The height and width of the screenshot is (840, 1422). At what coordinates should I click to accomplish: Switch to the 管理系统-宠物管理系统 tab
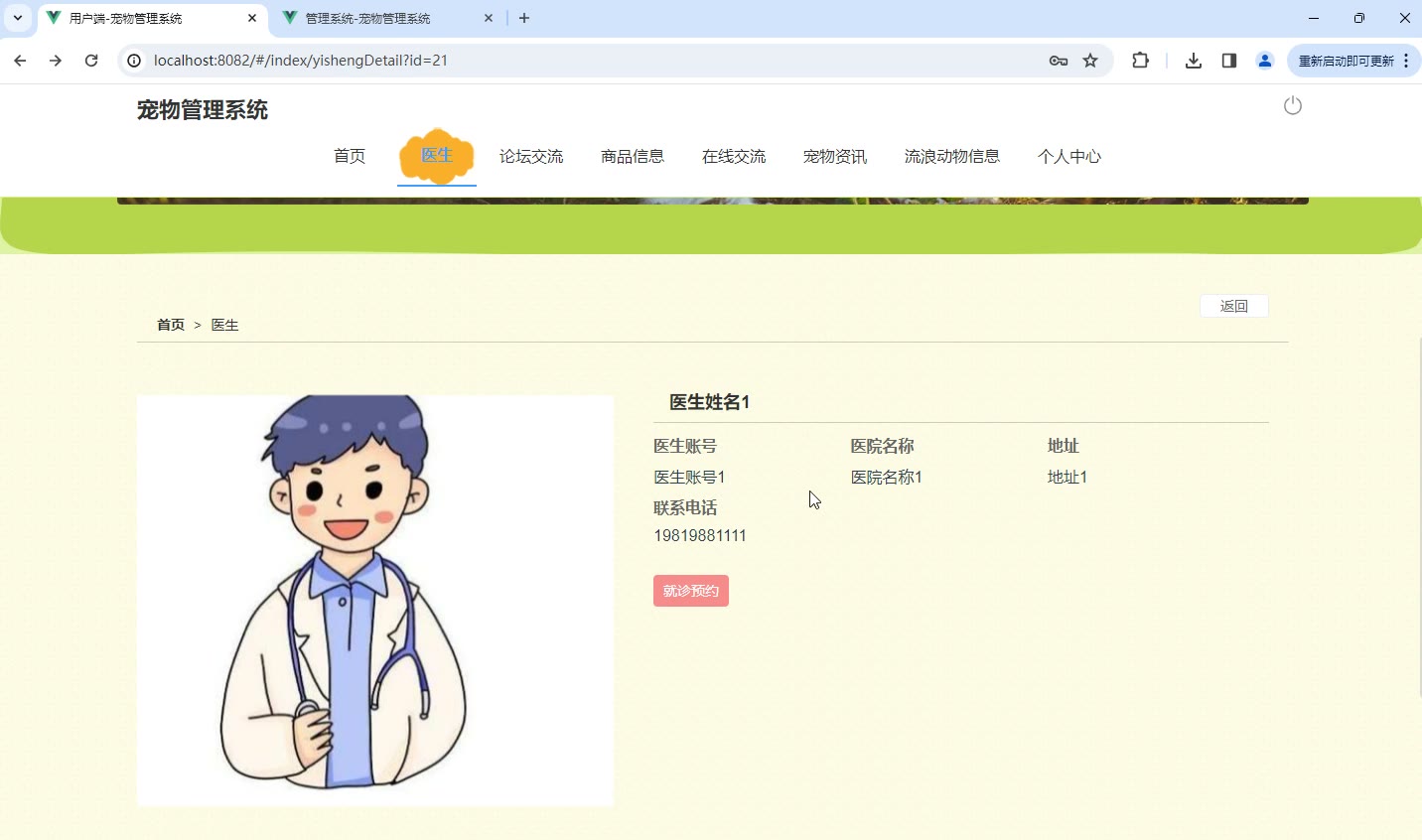click(x=388, y=18)
